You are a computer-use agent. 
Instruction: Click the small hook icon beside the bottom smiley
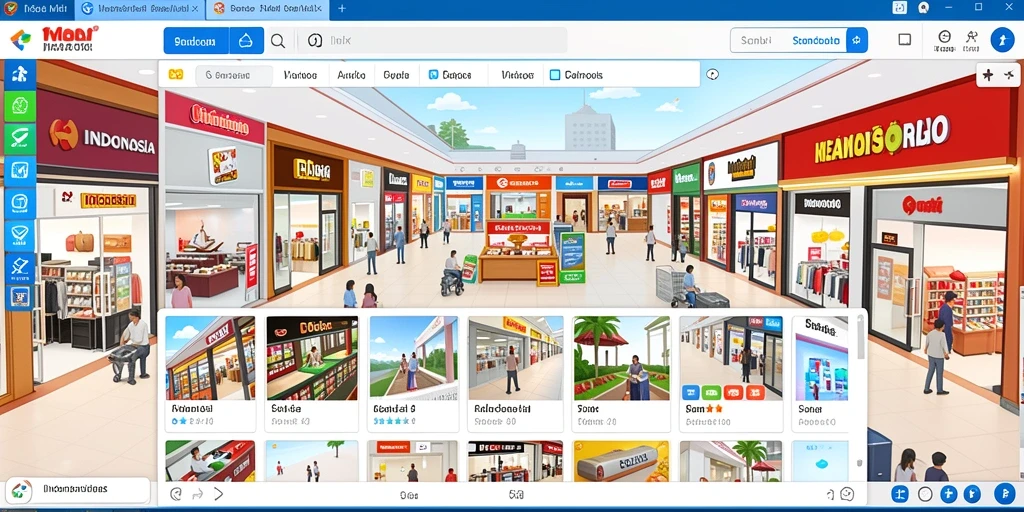829,494
